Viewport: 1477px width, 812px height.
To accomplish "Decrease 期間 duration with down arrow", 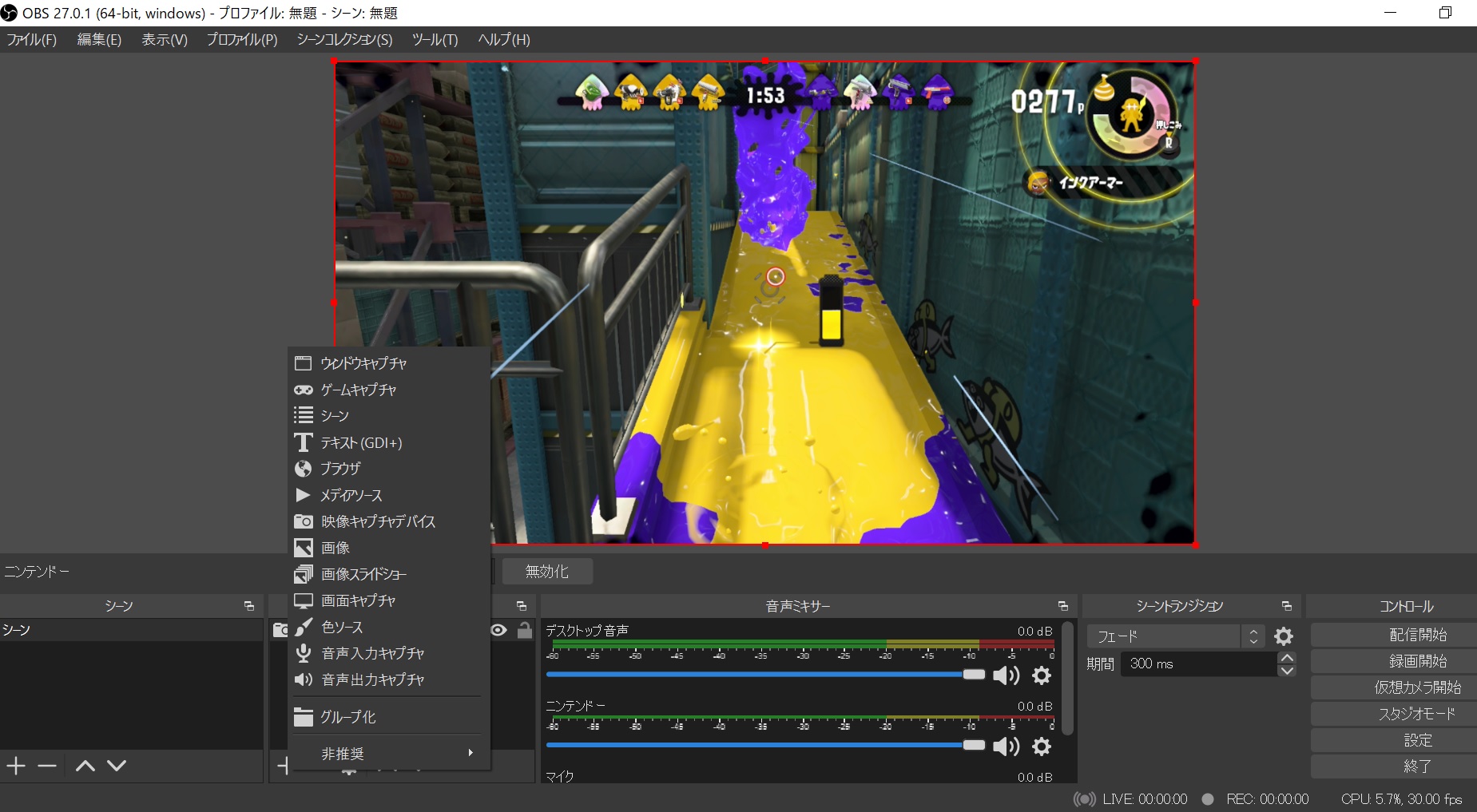I will point(1287,671).
